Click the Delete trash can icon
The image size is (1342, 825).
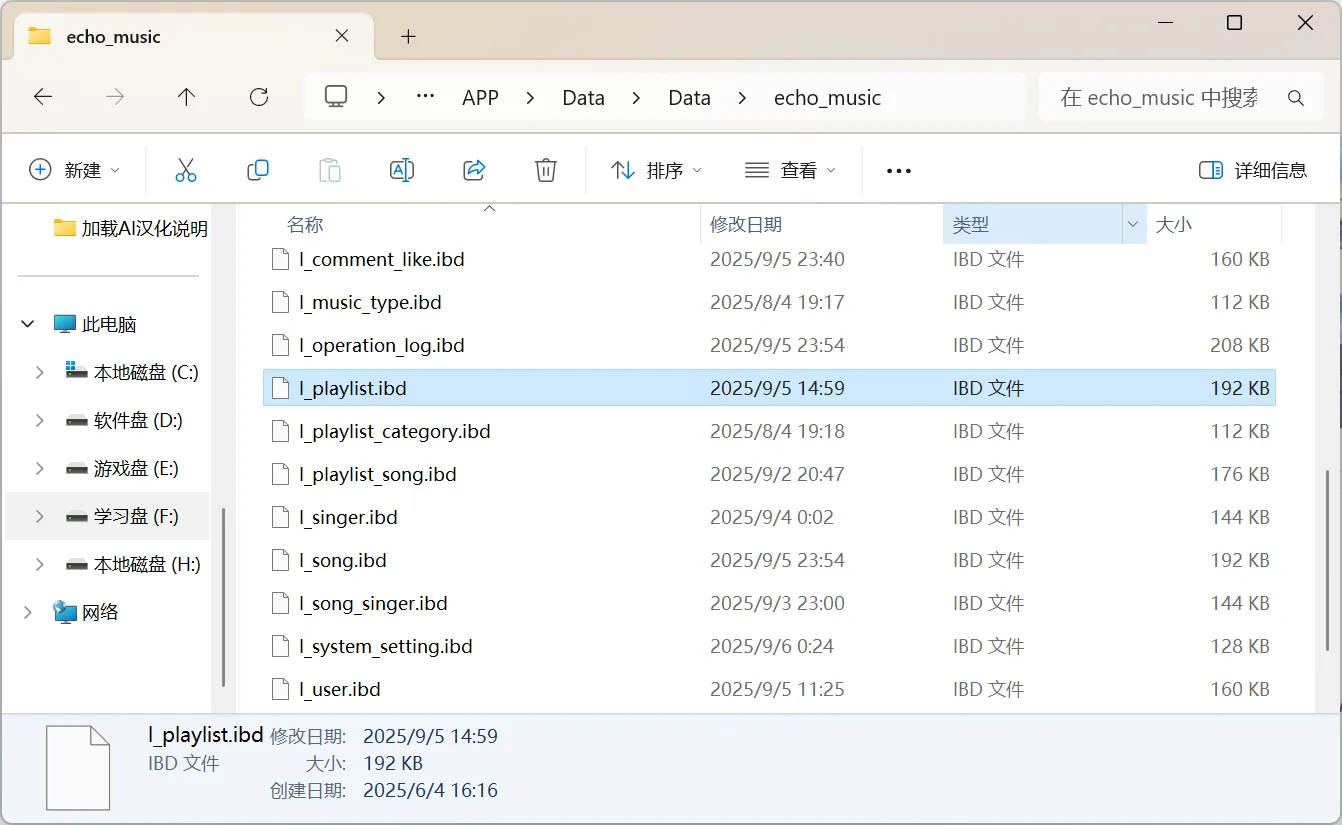click(546, 170)
